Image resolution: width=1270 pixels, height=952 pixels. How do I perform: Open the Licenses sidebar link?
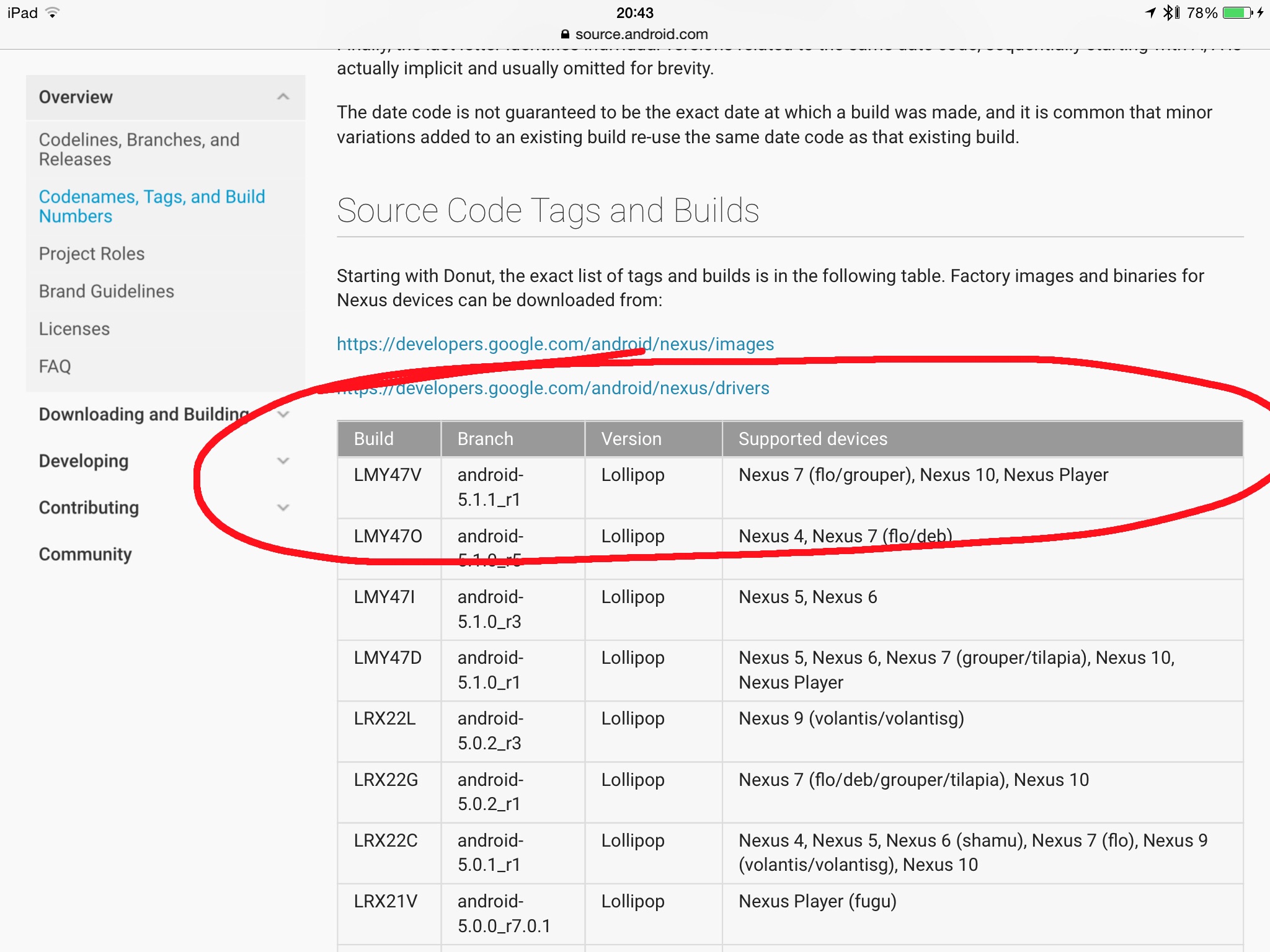tap(74, 329)
